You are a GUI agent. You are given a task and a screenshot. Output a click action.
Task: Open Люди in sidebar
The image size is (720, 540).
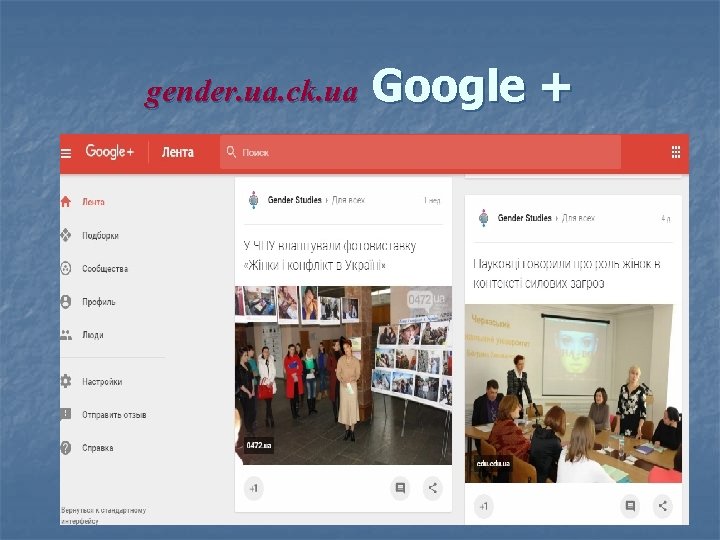[93, 335]
